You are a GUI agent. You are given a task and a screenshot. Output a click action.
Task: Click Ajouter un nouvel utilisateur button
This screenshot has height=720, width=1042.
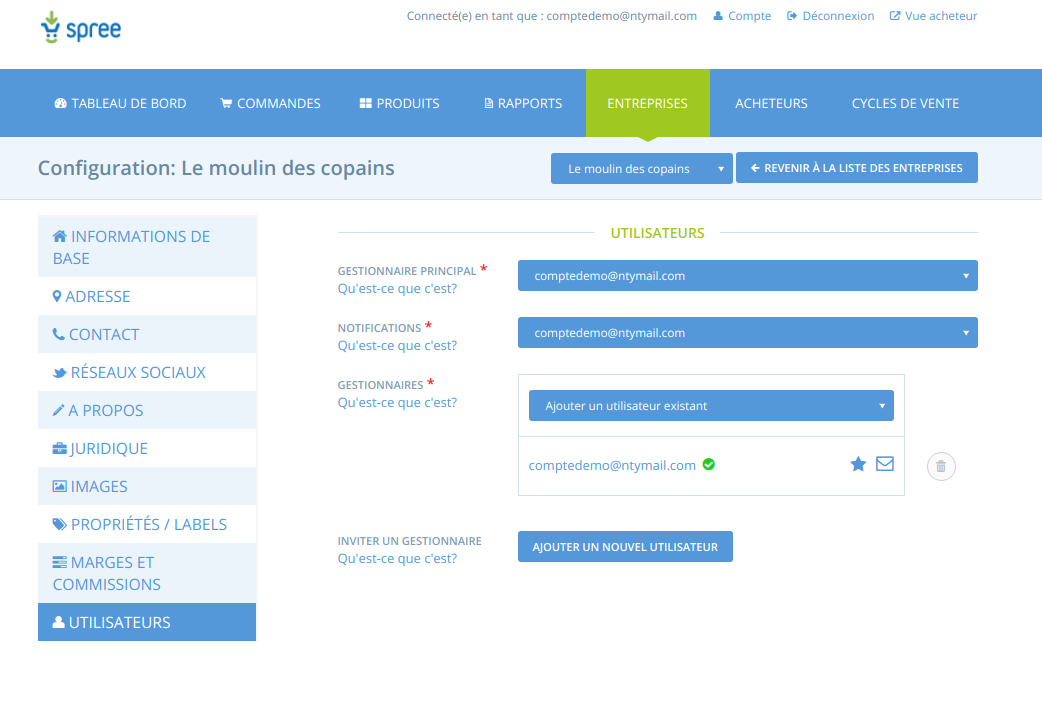point(625,546)
